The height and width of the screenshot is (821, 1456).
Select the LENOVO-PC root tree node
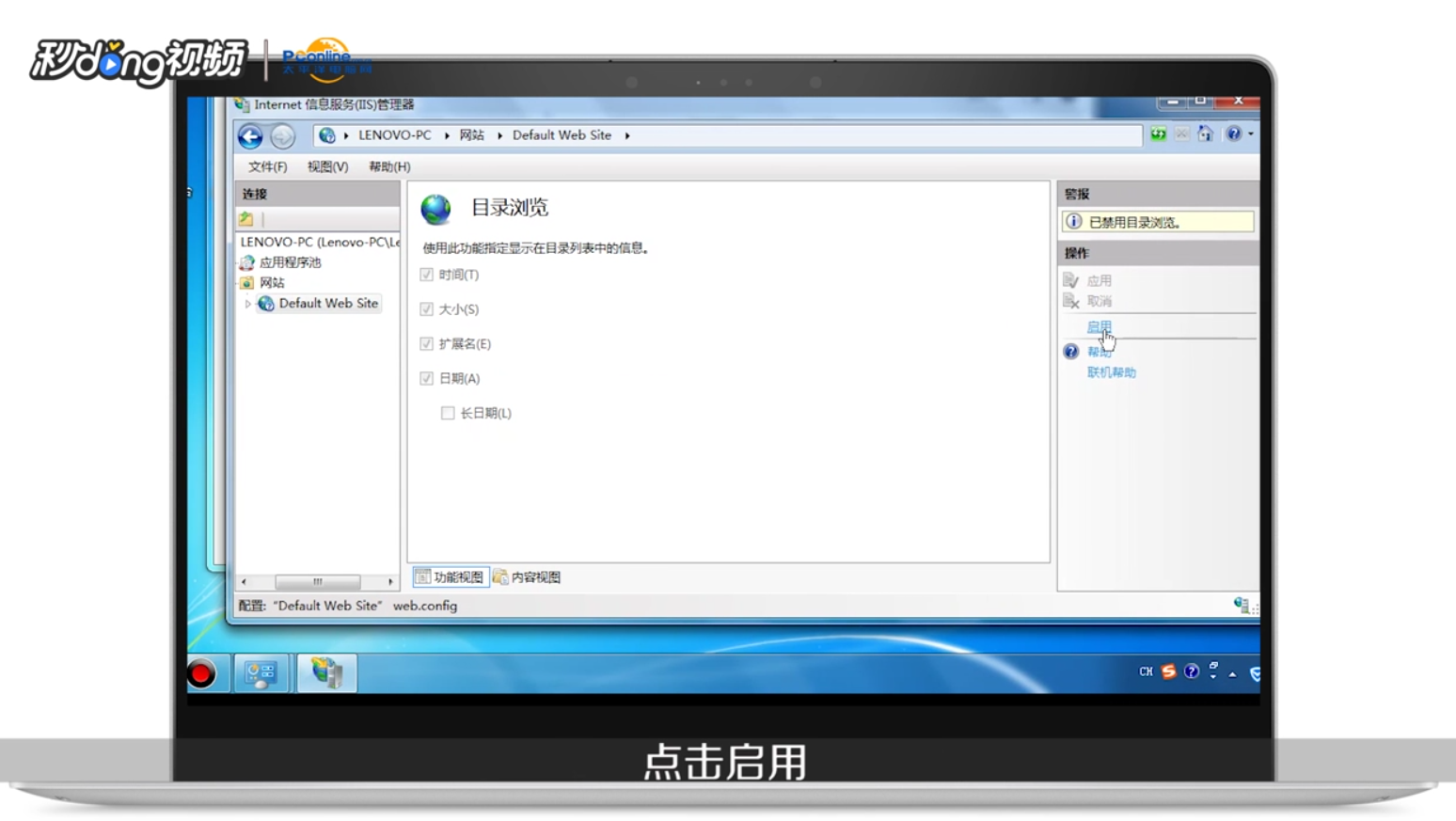[x=320, y=242]
